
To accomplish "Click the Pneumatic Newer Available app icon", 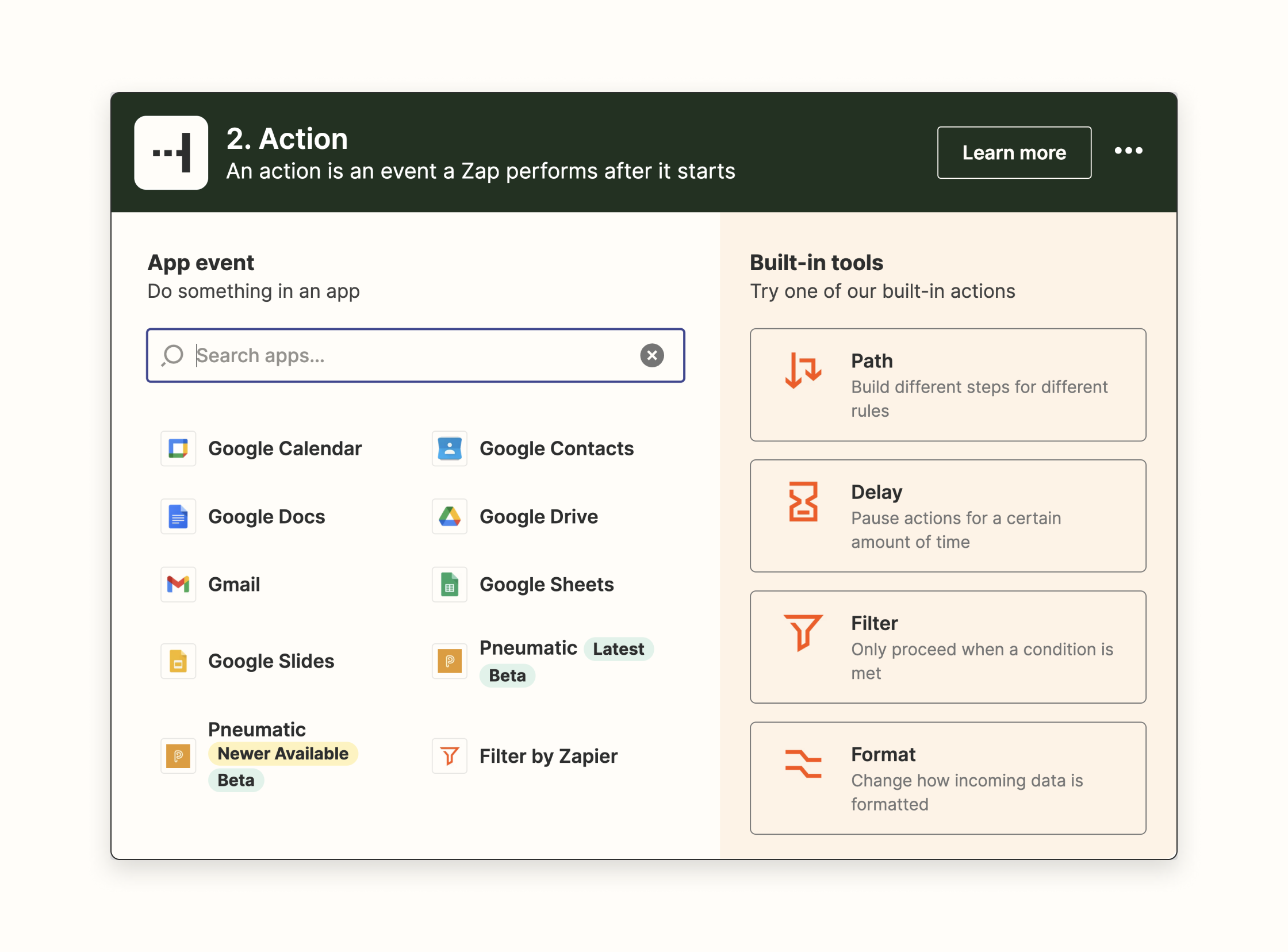I will [x=178, y=755].
